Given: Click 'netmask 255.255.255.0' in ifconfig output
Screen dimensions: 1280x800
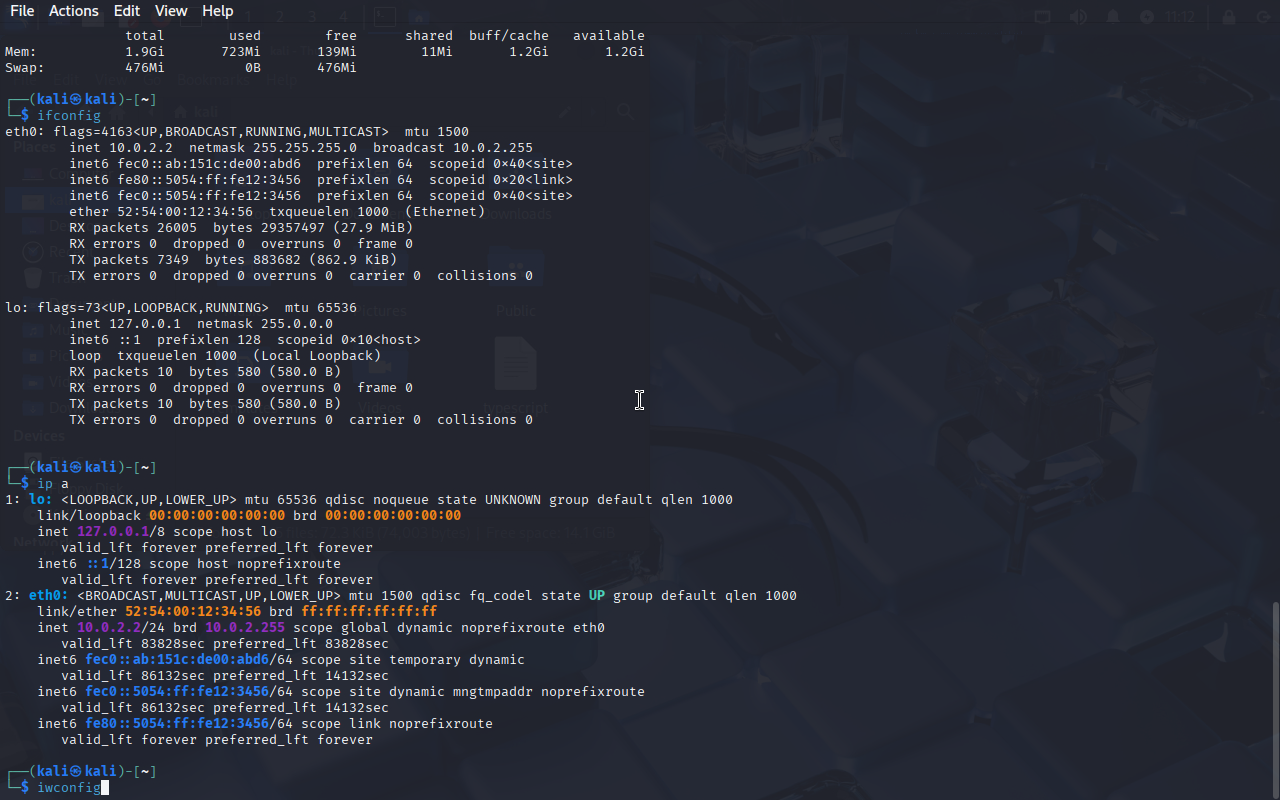Looking at the screenshot, I should [273, 148].
